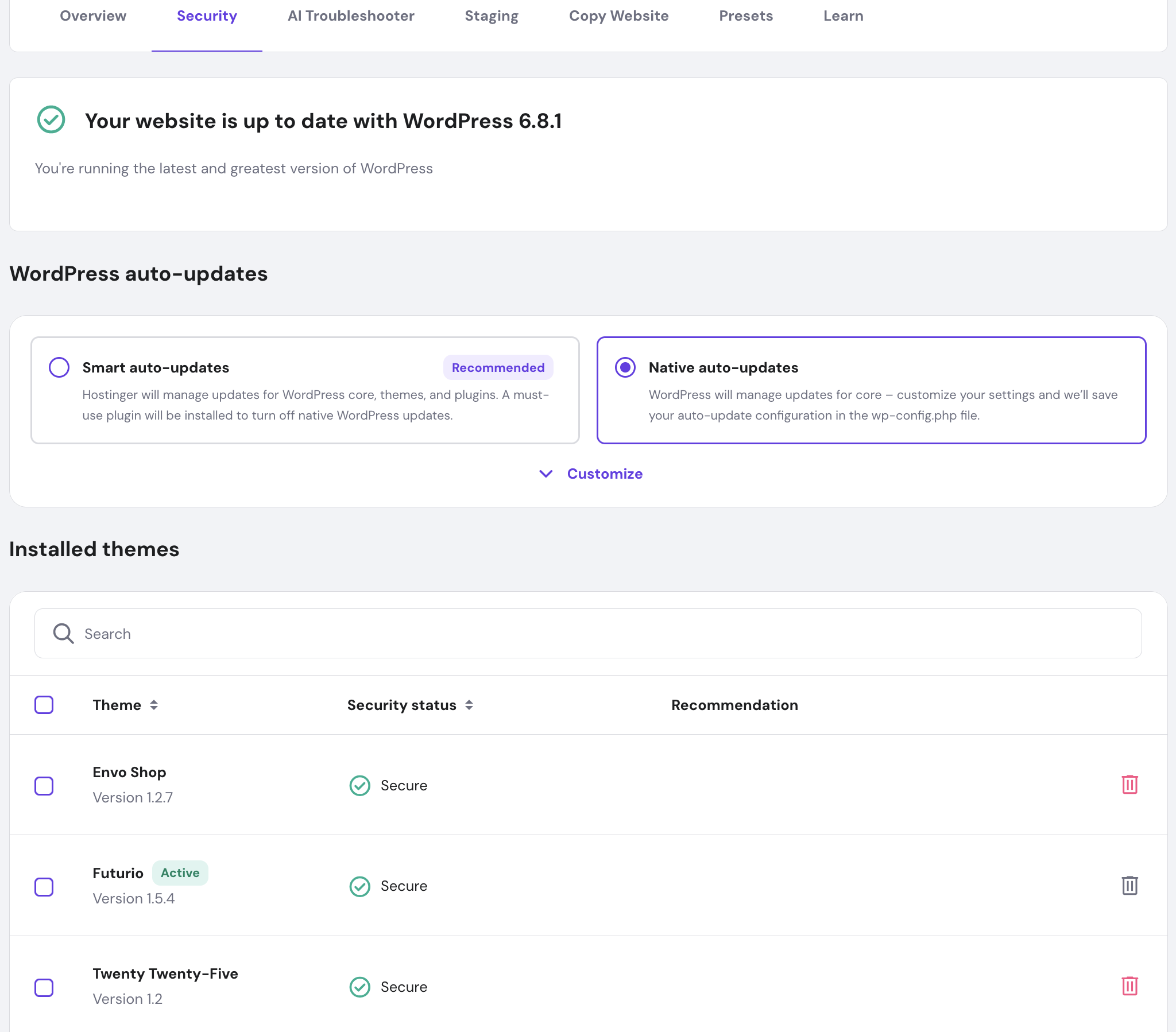Click the Installed themes heading
This screenshot has width=1176, height=1032.
click(94, 549)
